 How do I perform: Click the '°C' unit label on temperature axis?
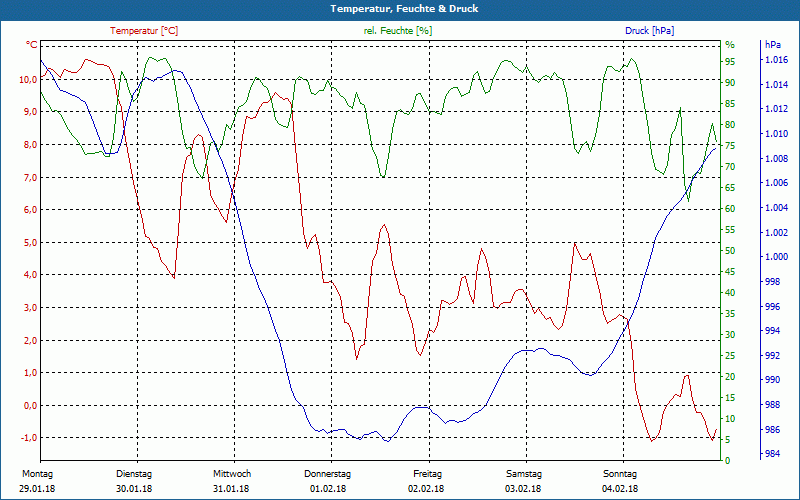pyautogui.click(x=32, y=45)
